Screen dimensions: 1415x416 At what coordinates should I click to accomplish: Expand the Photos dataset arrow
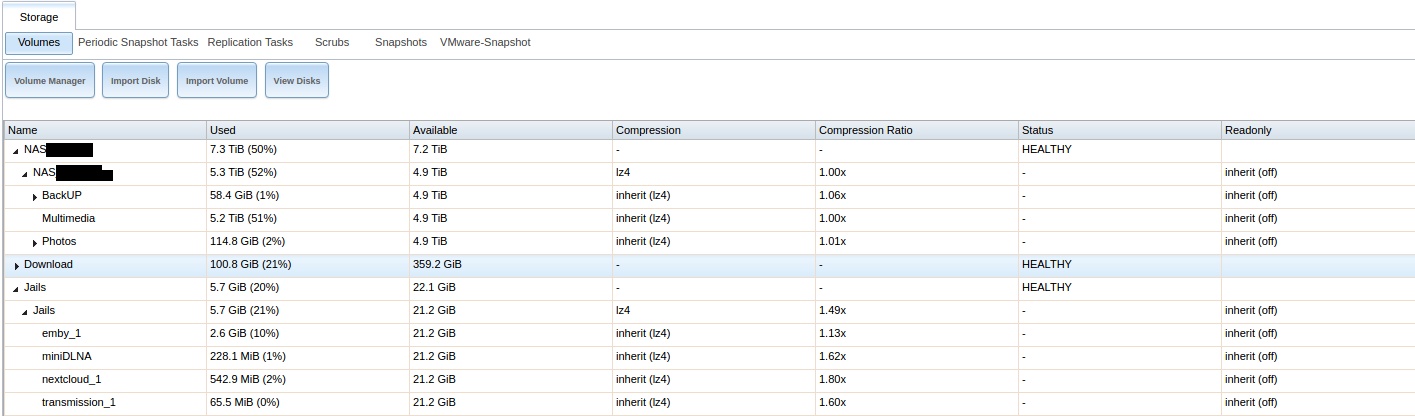pos(35,242)
